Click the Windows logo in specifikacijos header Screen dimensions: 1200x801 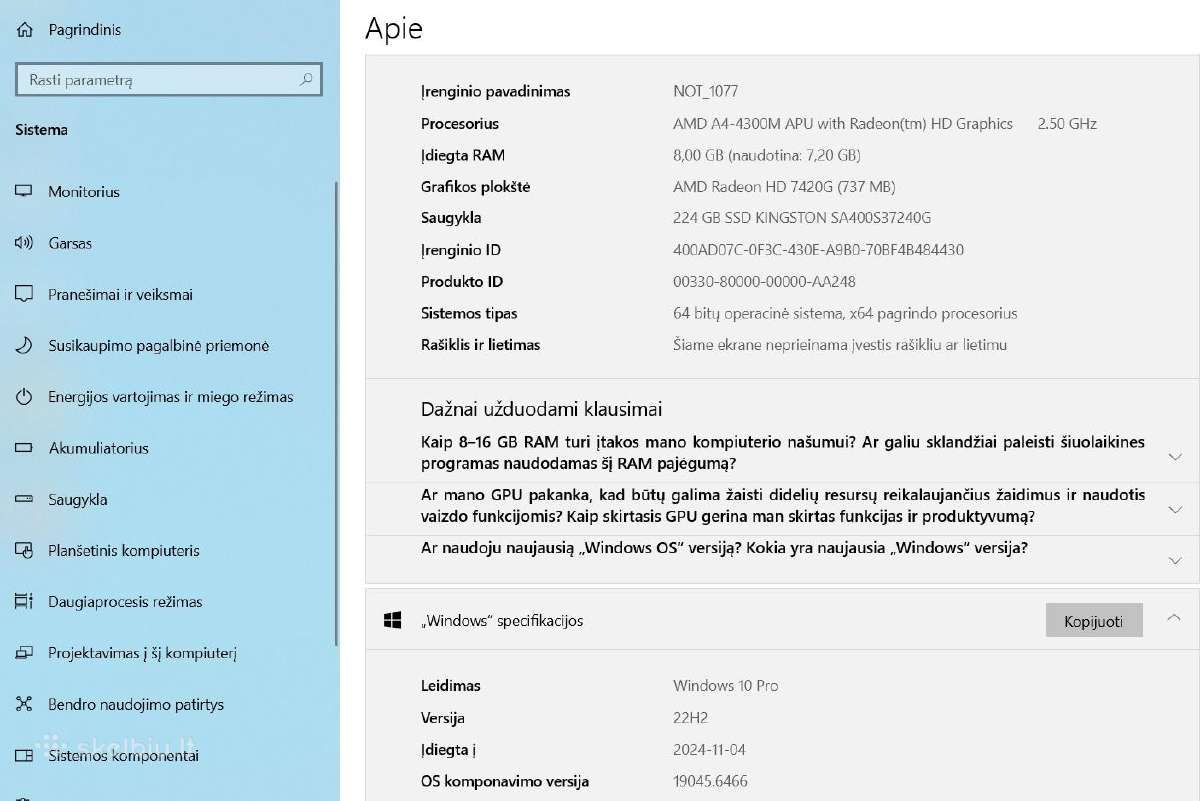pyautogui.click(x=393, y=620)
